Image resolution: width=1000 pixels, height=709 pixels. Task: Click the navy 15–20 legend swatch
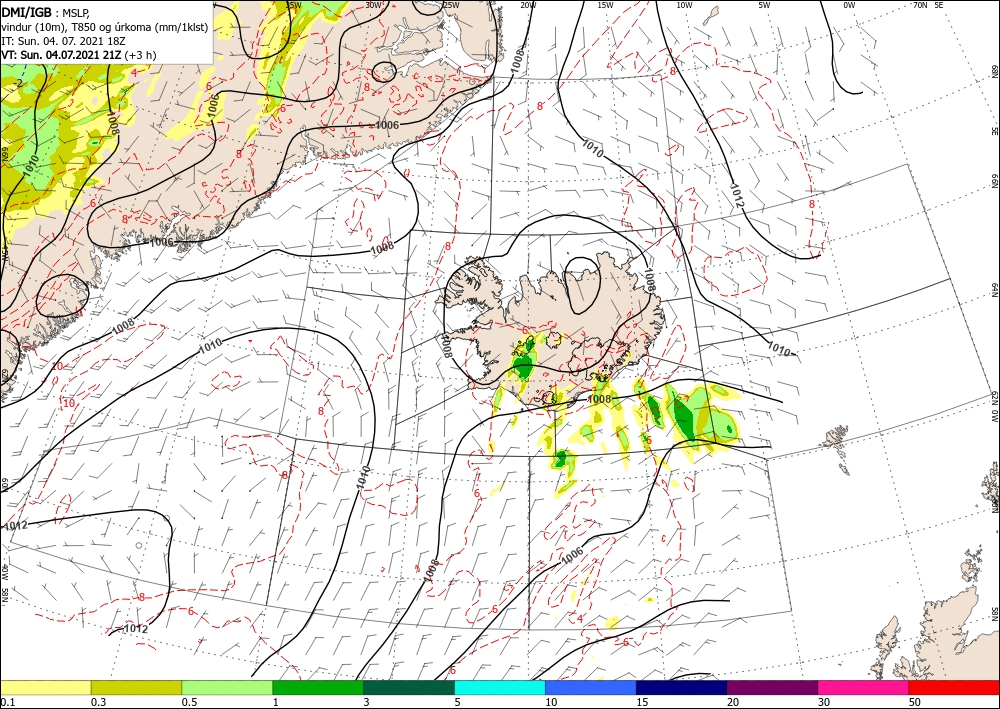coord(682,687)
